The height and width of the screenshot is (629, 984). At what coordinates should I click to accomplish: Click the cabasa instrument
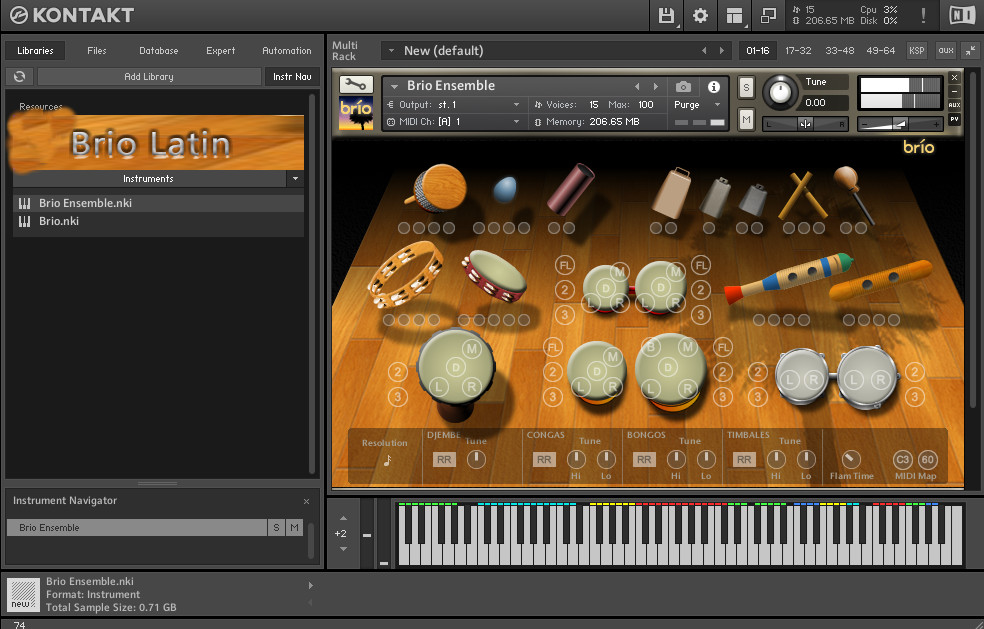pyautogui.click(x=436, y=187)
